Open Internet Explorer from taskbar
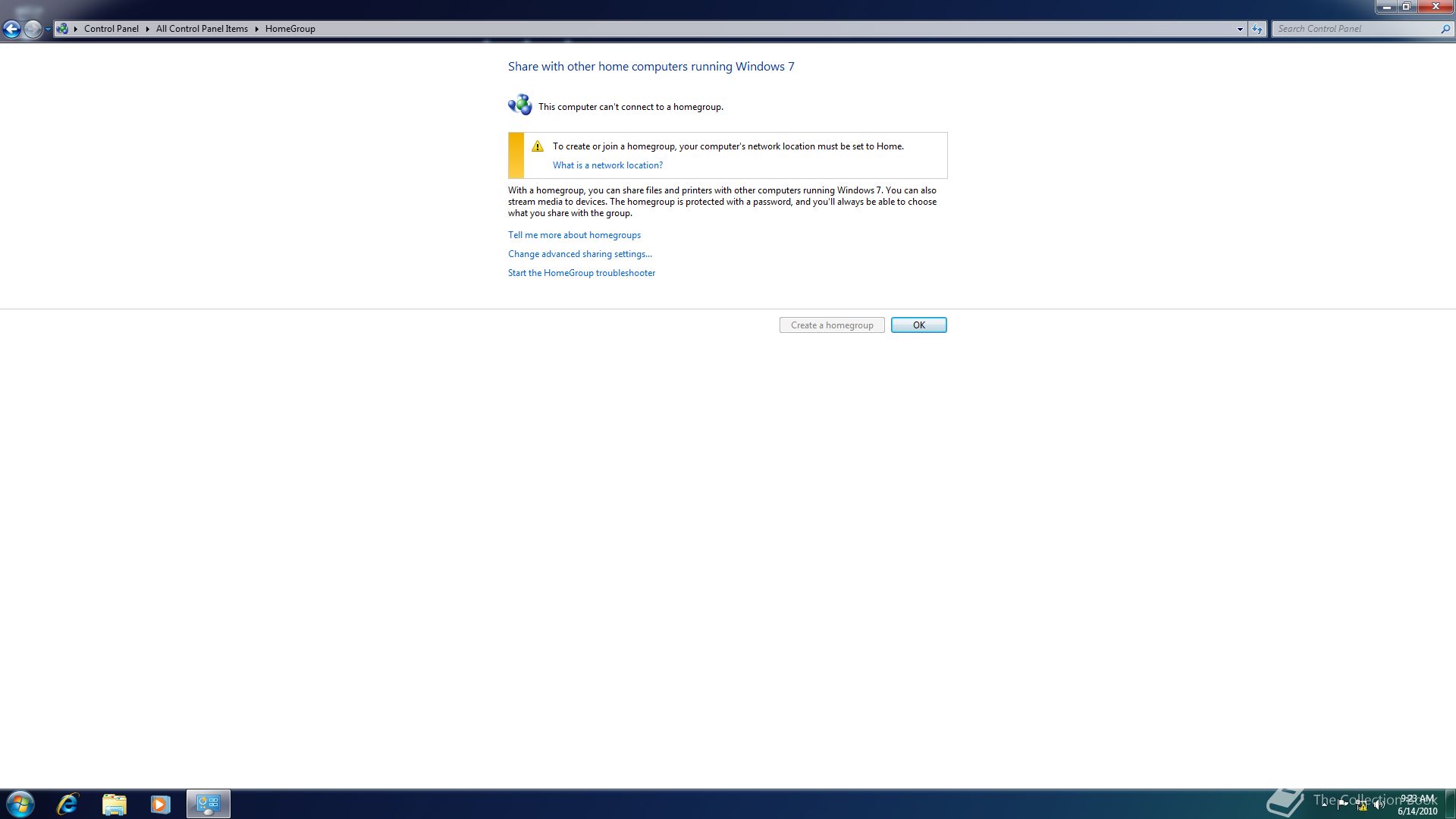Viewport: 1456px width, 819px height. click(x=67, y=804)
